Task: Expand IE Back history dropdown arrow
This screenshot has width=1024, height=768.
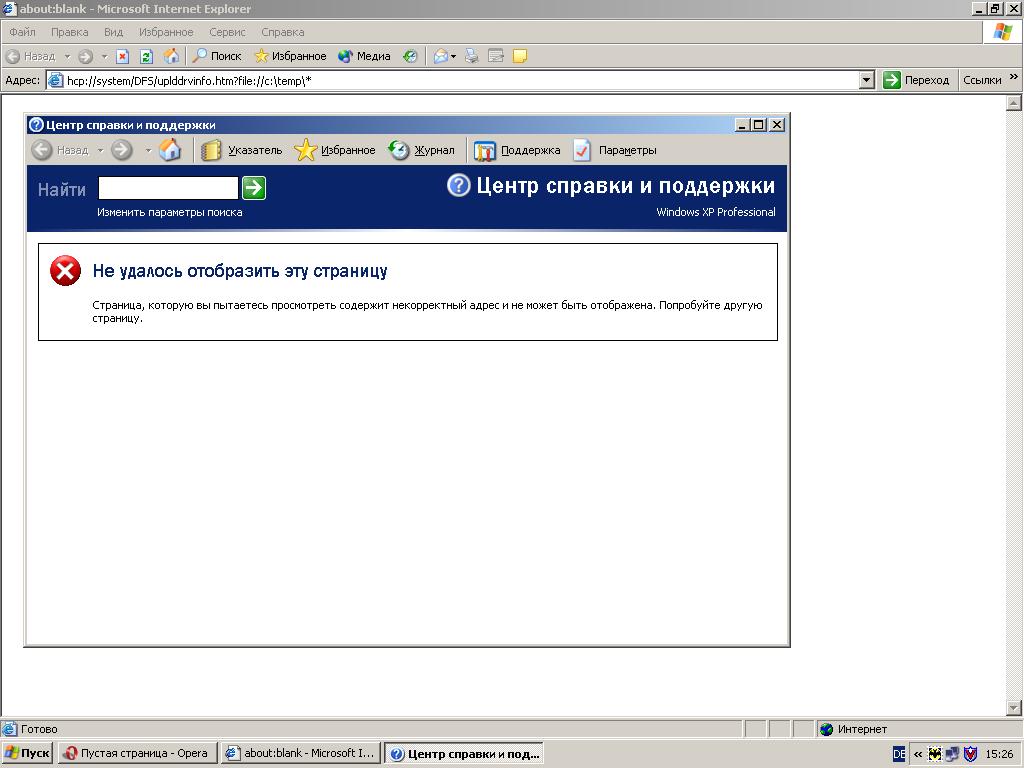Action: click(x=67, y=56)
